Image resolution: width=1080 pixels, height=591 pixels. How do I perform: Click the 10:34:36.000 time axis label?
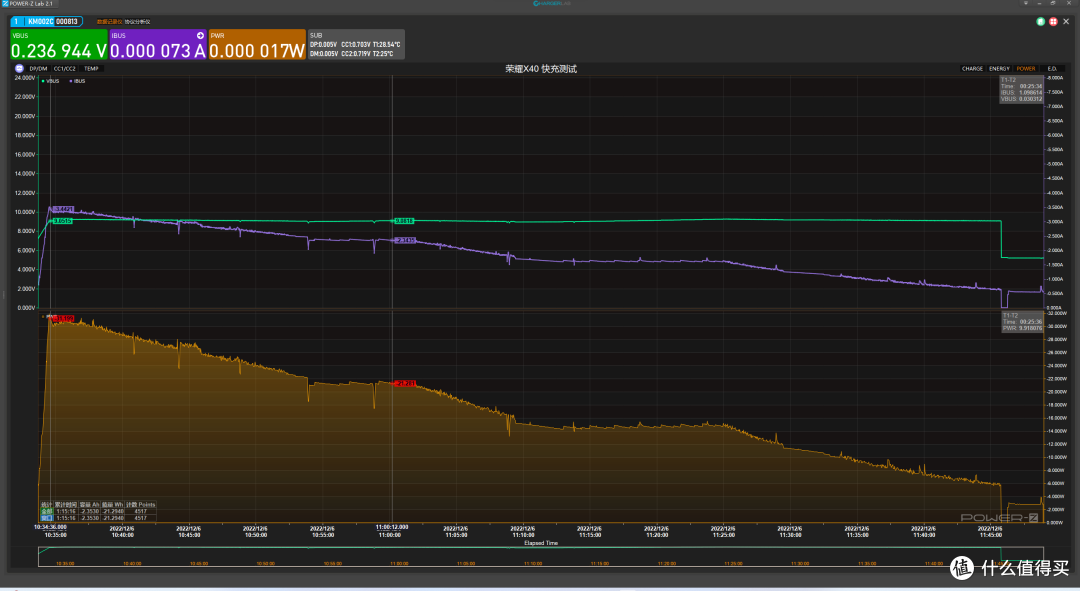[x=50, y=527]
